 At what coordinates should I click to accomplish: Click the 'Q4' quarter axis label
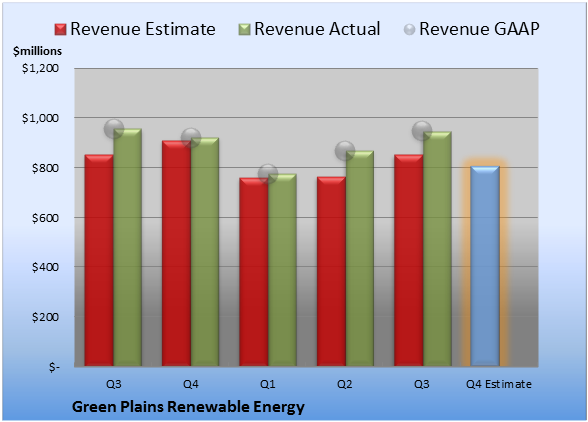[190, 384]
